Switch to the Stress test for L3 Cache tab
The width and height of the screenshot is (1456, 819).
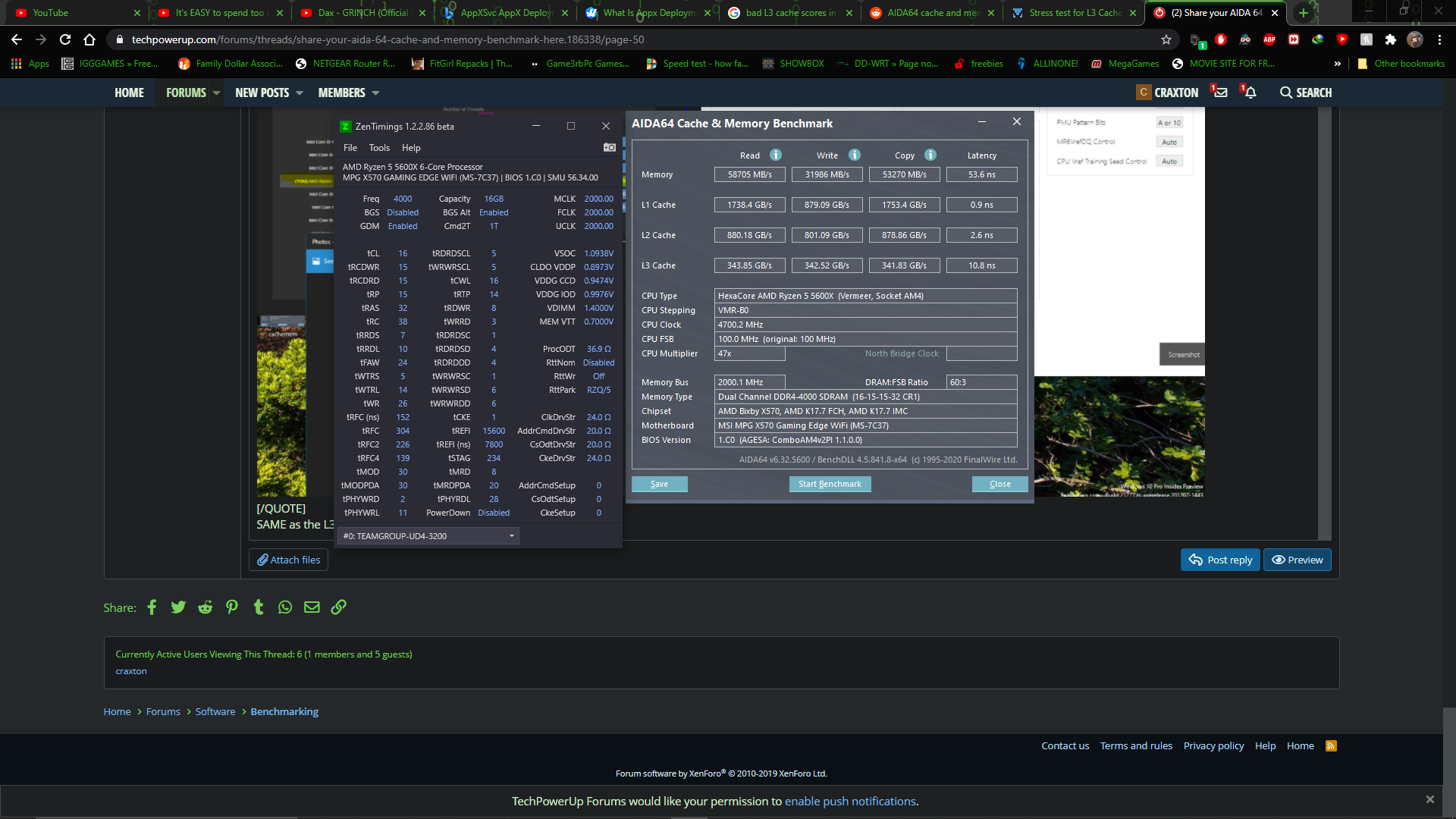tap(1075, 13)
